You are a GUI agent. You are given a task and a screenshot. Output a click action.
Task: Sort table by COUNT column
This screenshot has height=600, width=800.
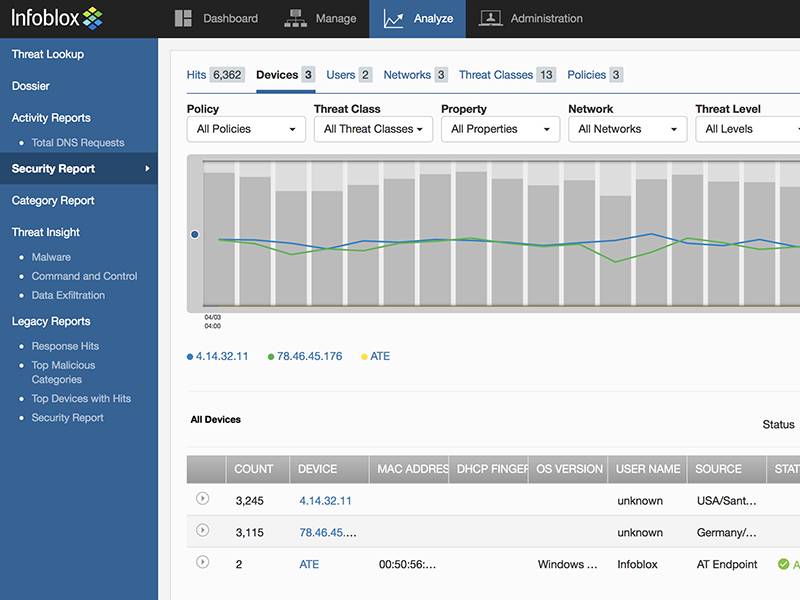(x=258, y=469)
